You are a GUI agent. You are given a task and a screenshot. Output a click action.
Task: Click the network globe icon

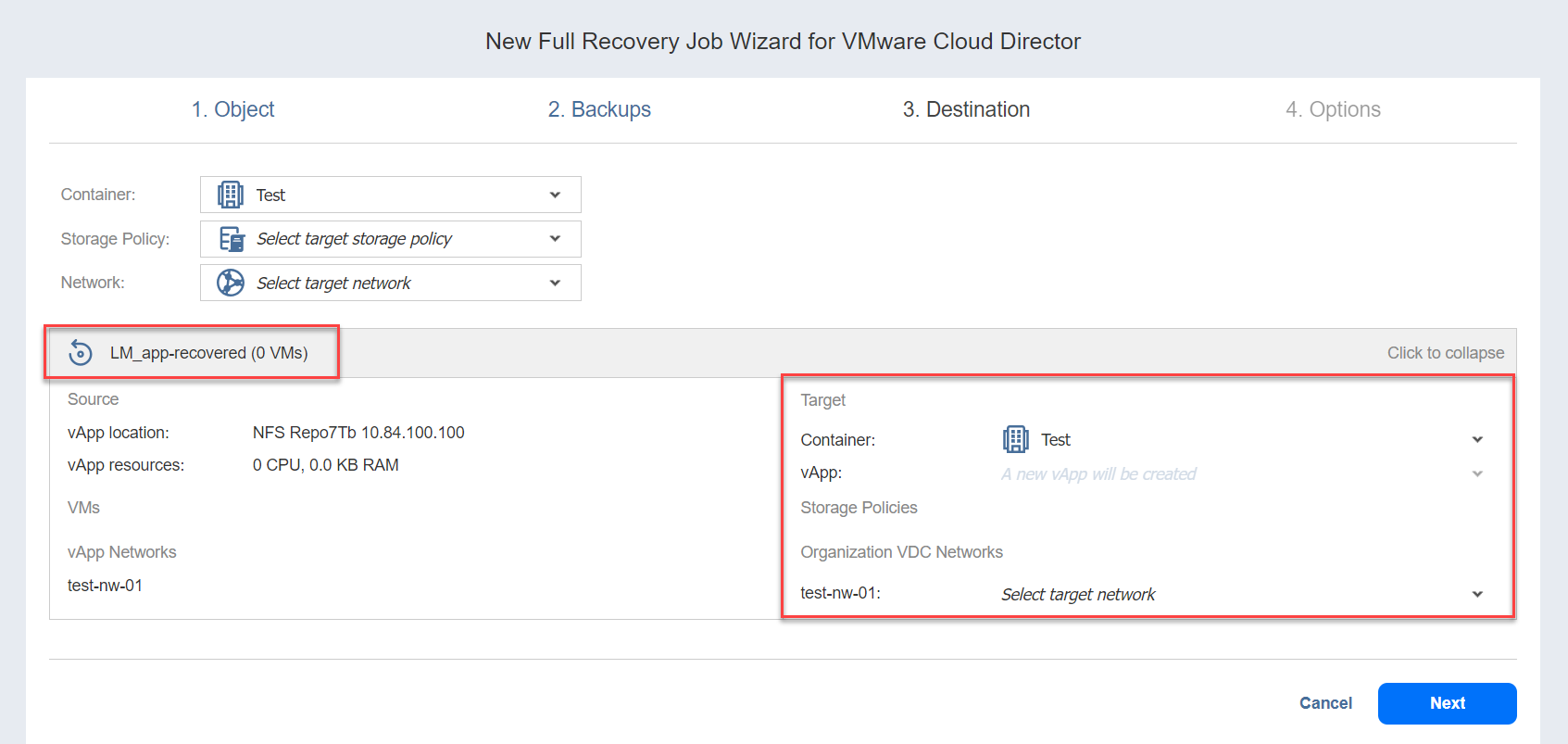(230, 283)
